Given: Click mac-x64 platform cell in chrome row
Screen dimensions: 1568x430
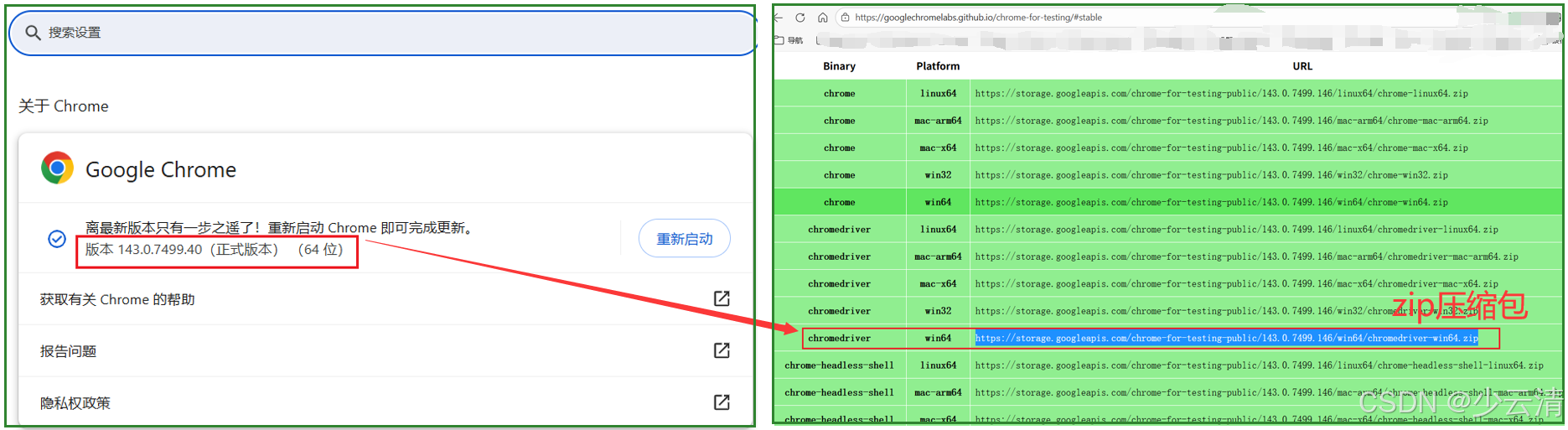Looking at the screenshot, I should coord(938,148).
